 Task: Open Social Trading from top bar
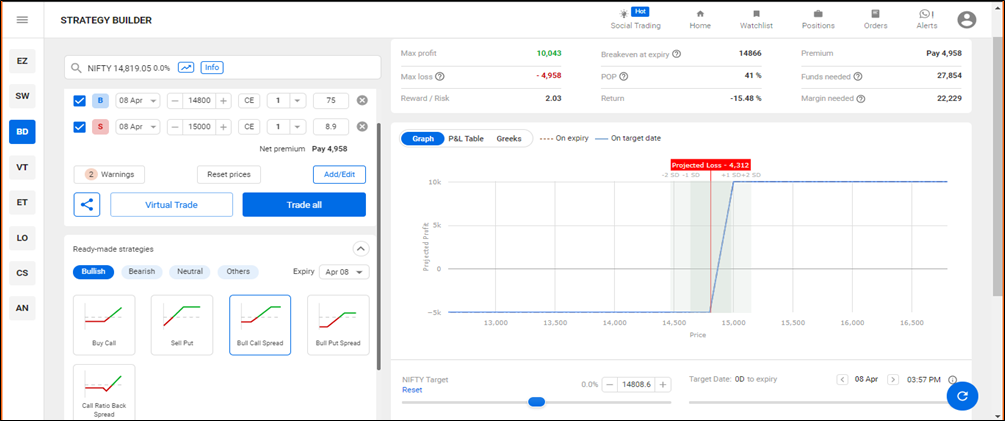coord(635,19)
